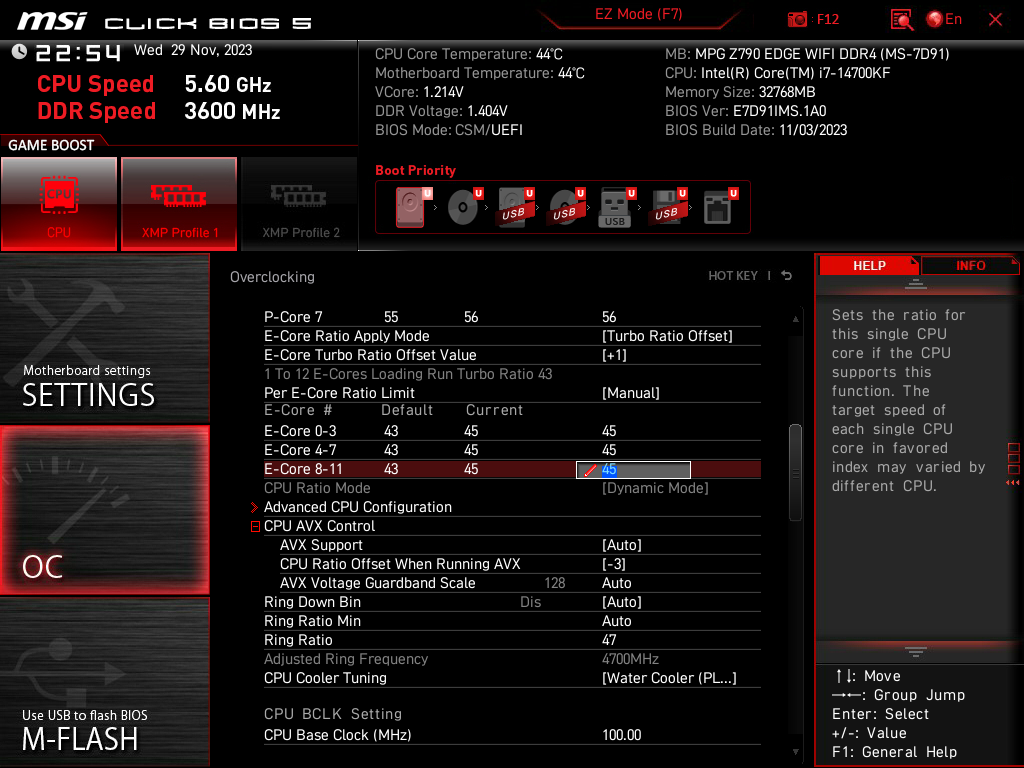The image size is (1024, 768).
Task: Open the BIOS search magnifier icon
Action: [x=902, y=19]
